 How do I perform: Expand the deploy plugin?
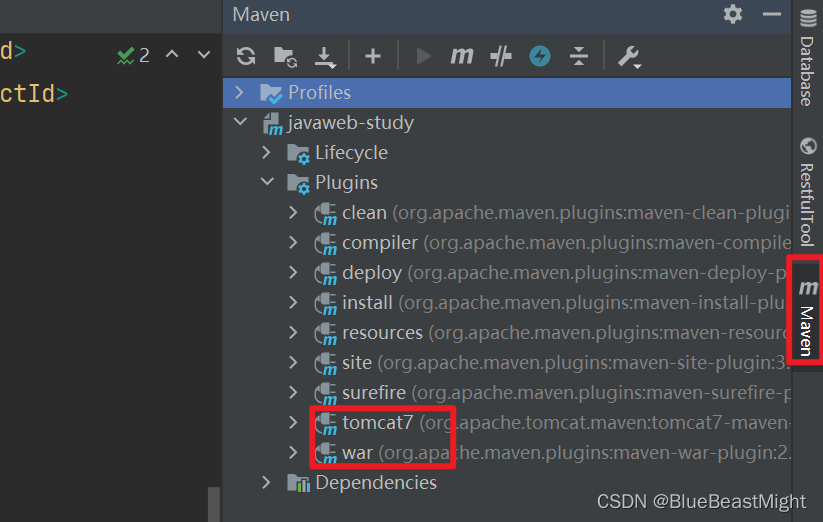pyautogui.click(x=293, y=272)
